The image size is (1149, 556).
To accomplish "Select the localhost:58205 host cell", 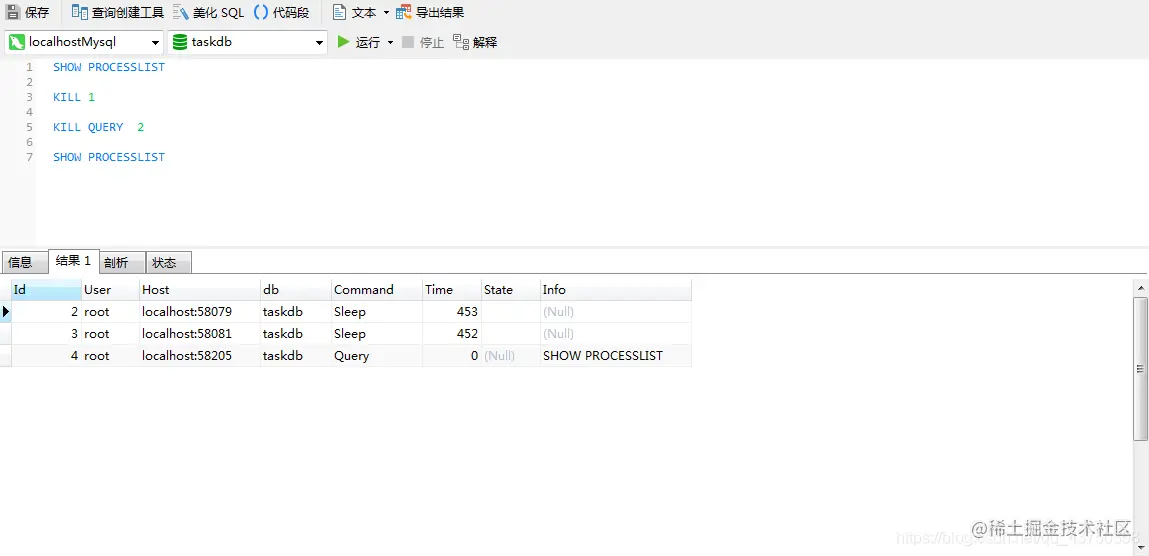I will click(200, 355).
